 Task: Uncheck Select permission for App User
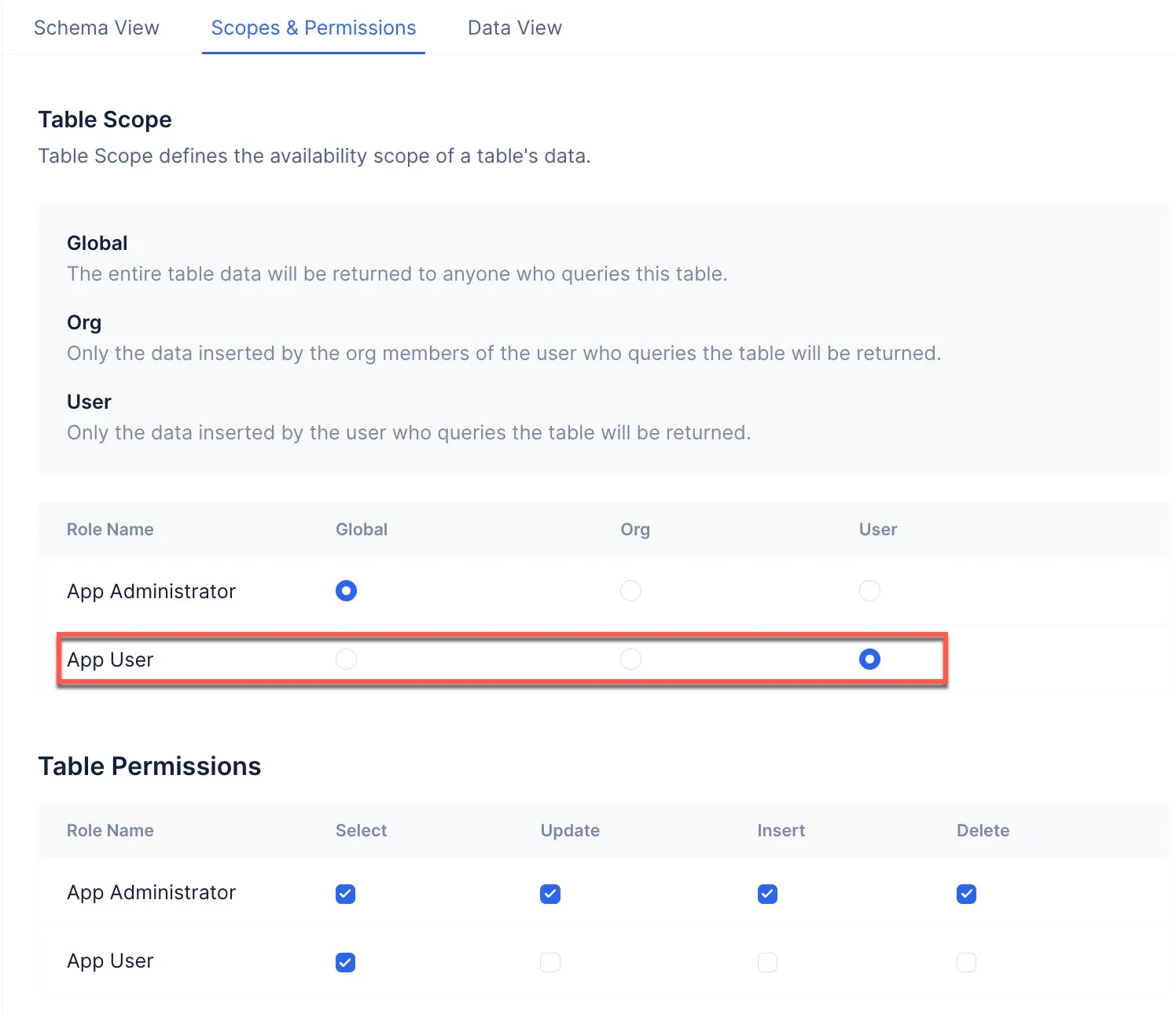pyautogui.click(x=345, y=962)
